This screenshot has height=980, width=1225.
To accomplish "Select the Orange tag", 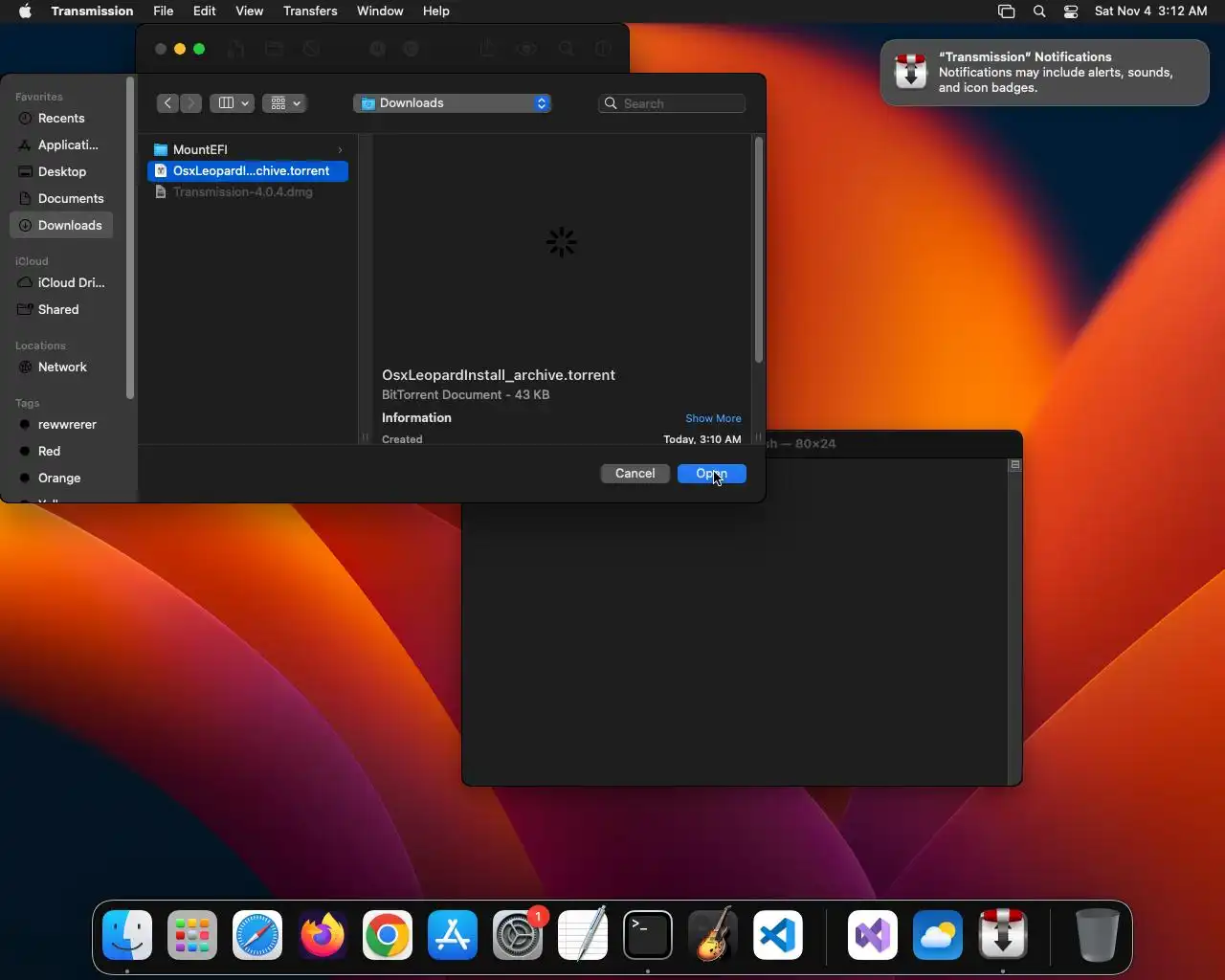I will (x=61, y=478).
